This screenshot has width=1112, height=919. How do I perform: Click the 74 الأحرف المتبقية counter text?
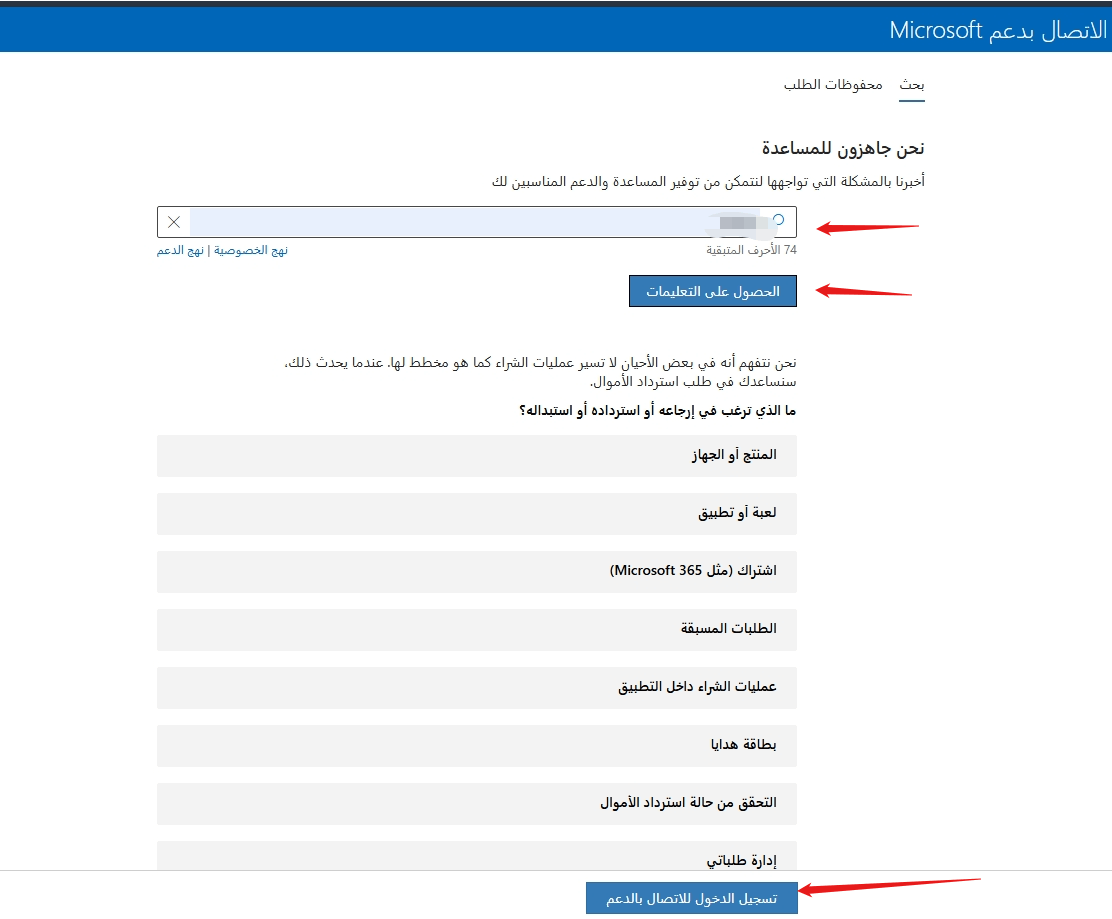click(752, 250)
